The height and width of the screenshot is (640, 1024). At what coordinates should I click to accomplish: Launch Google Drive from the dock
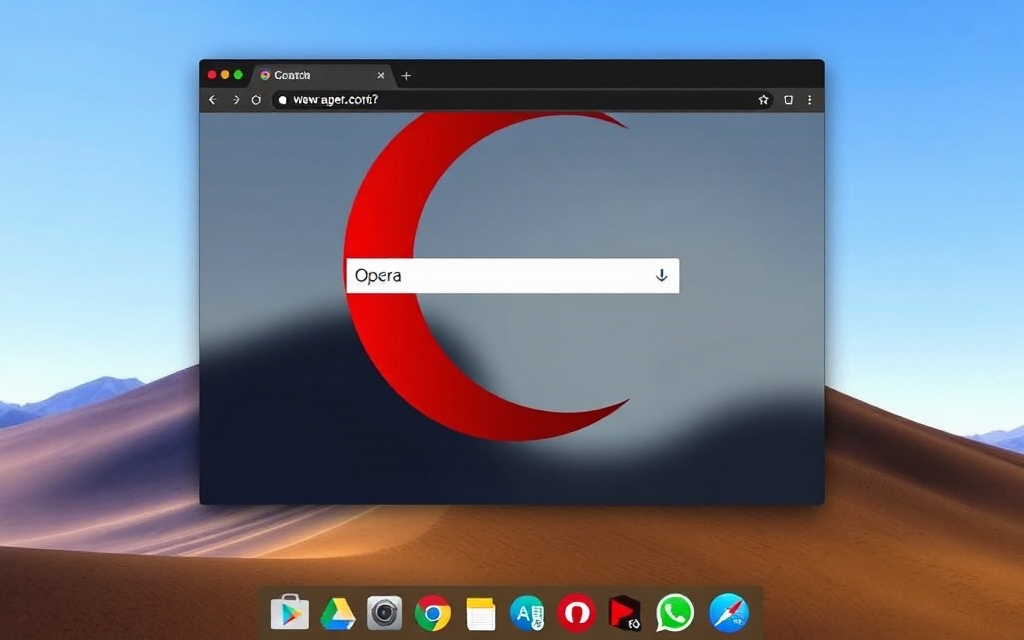[x=338, y=614]
